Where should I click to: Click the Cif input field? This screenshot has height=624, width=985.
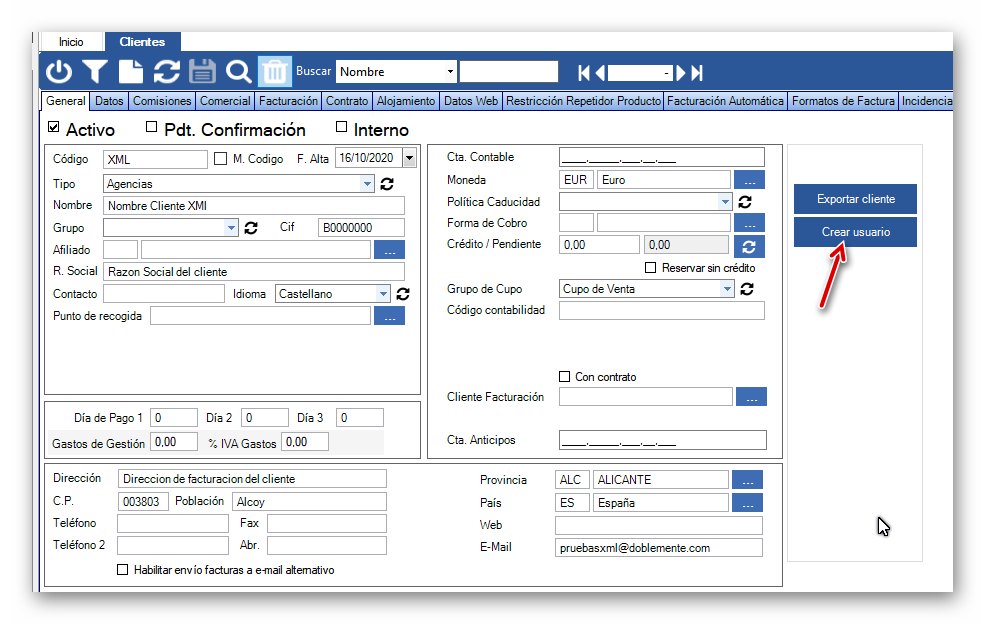coord(361,227)
